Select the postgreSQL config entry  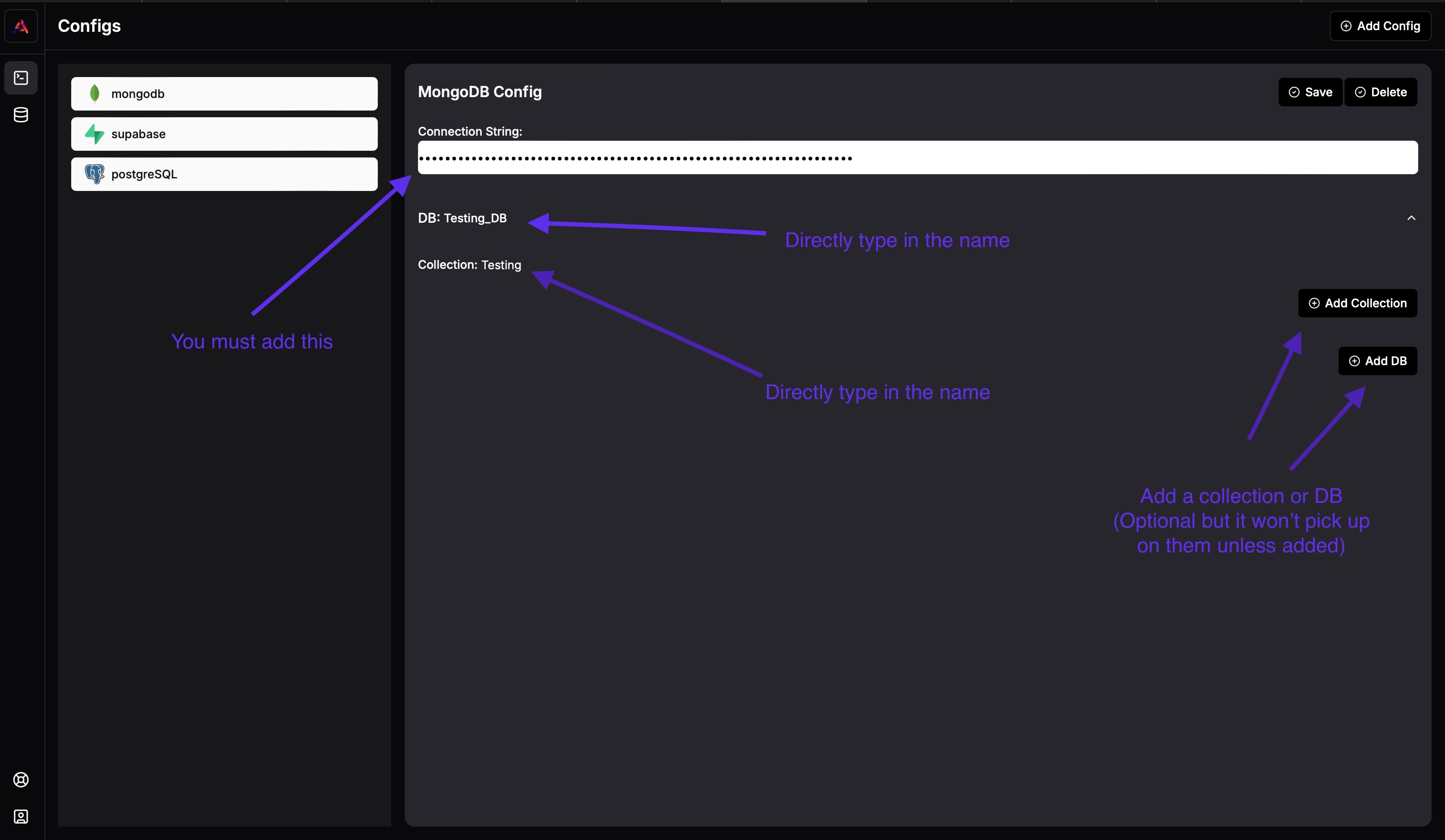224,174
